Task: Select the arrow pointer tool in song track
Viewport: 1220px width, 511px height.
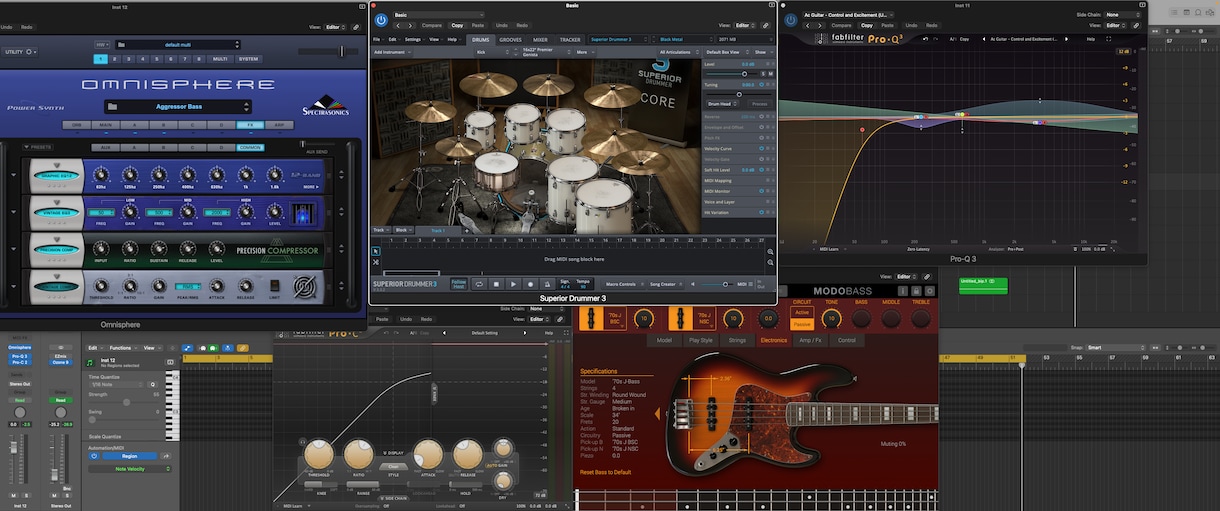Action: point(375,252)
